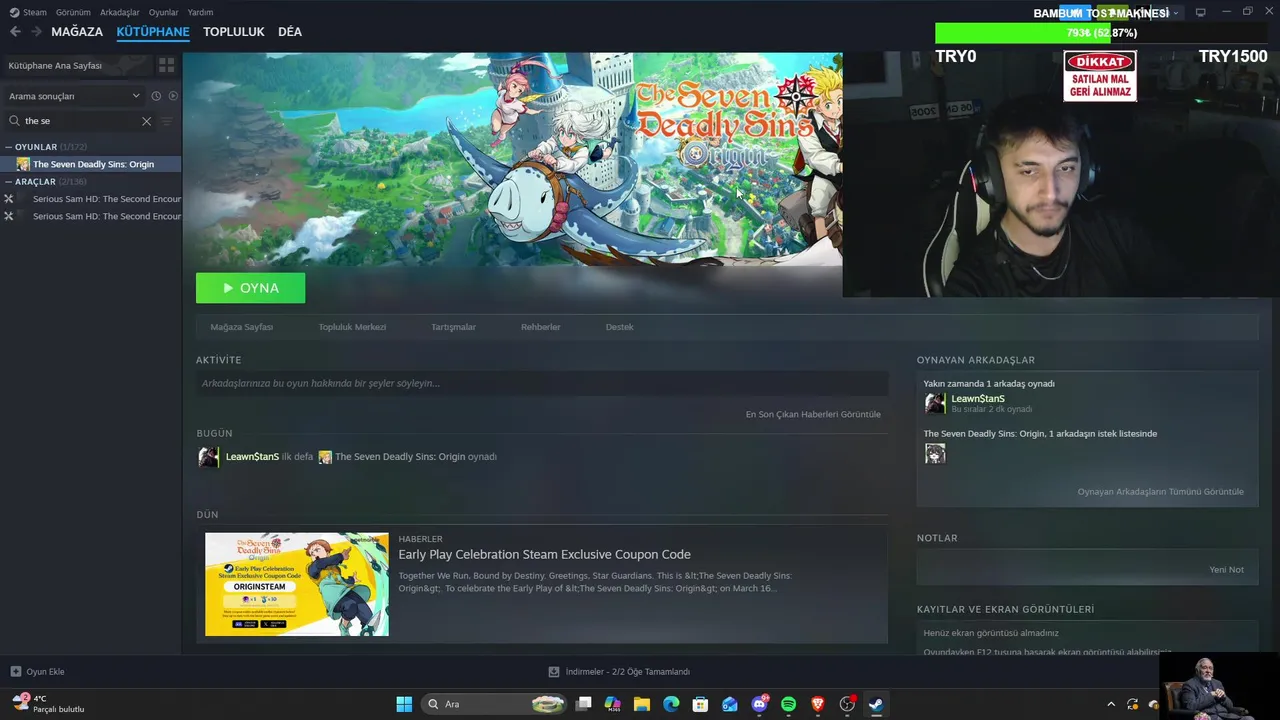The width and height of the screenshot is (1280, 720).
Task: Click the Steam taskbar icon
Action: [x=876, y=704]
